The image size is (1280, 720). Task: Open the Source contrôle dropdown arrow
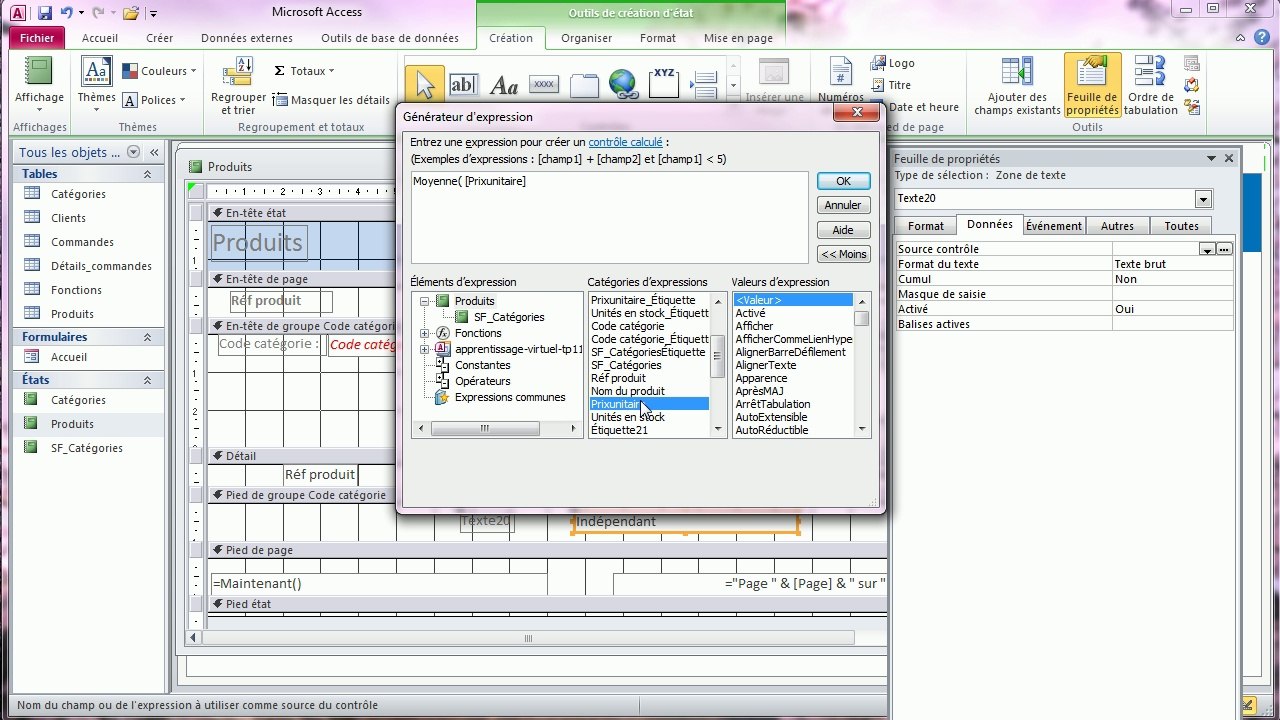1207,249
